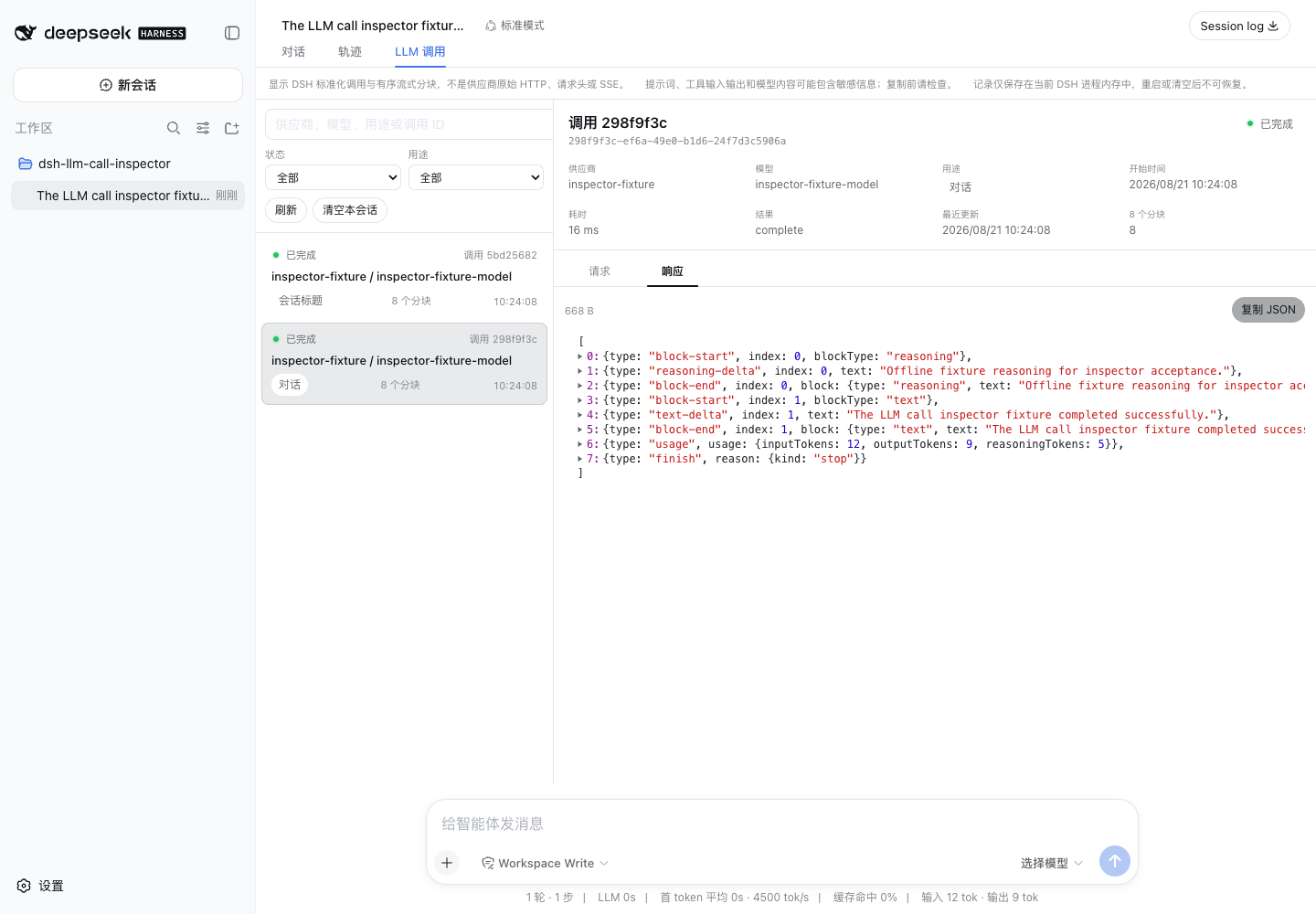Expand JSON row 0 block-start reasoning
The height and width of the screenshot is (914, 1316).
coord(579,356)
